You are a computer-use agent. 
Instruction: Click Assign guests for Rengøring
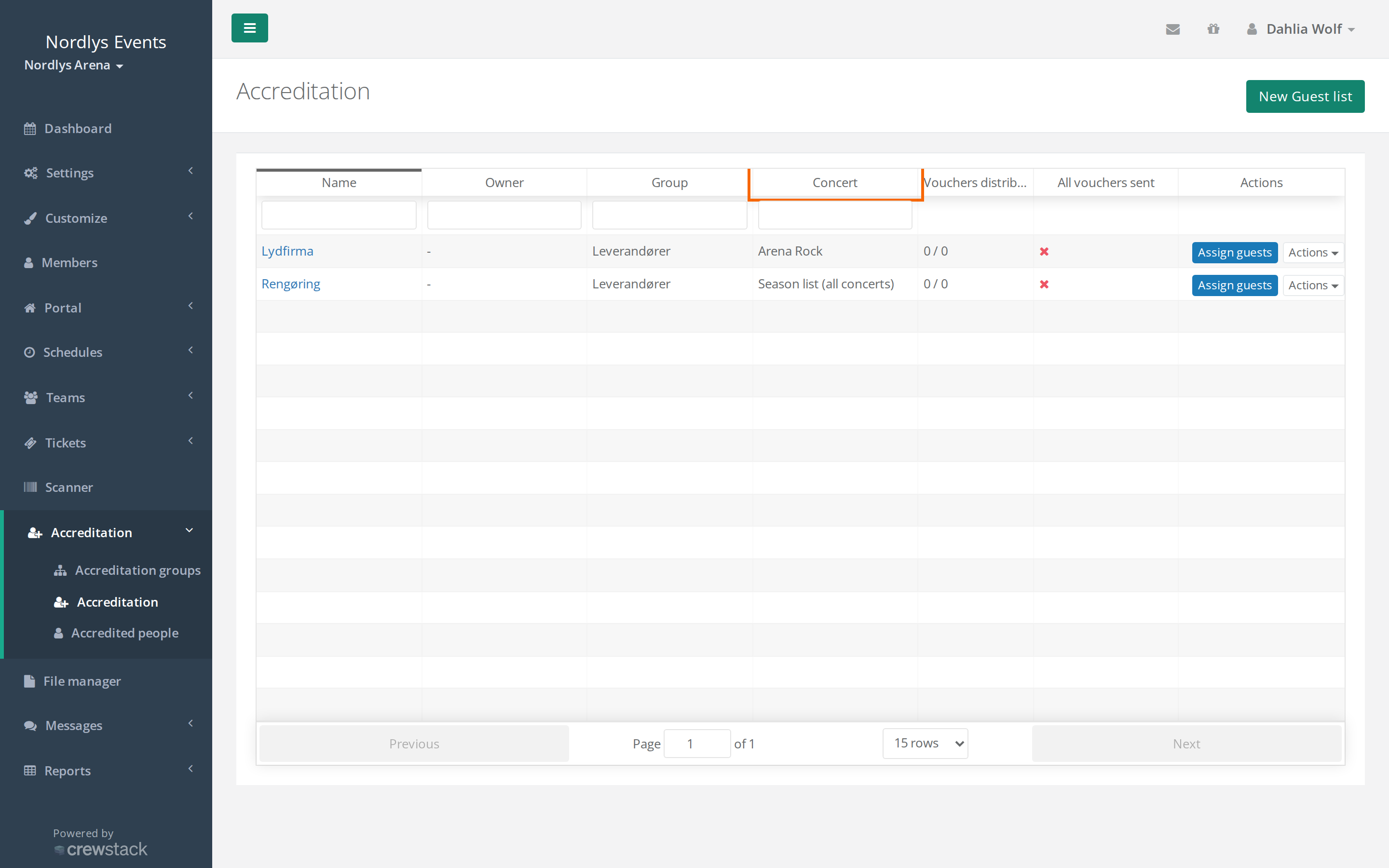pos(1234,285)
